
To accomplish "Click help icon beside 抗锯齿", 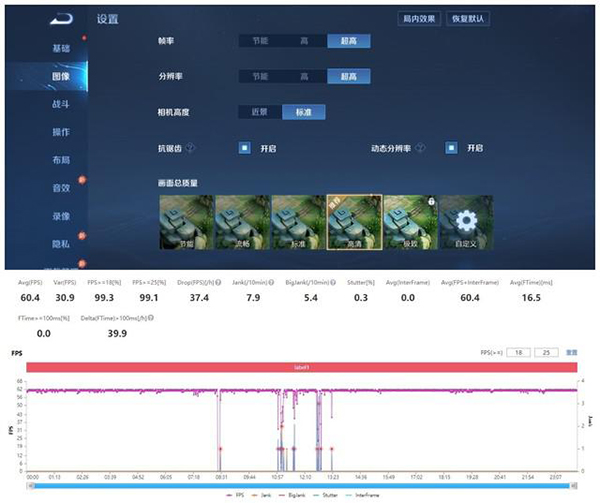I will (x=190, y=148).
